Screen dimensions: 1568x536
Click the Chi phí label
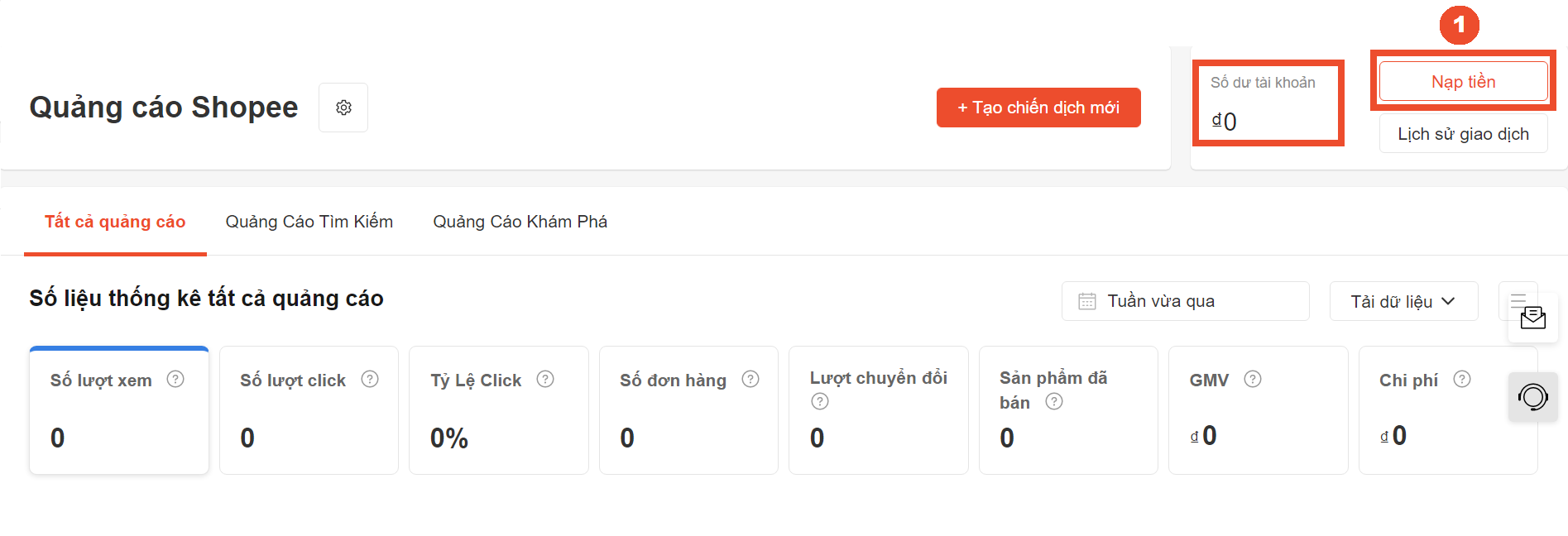[1408, 380]
